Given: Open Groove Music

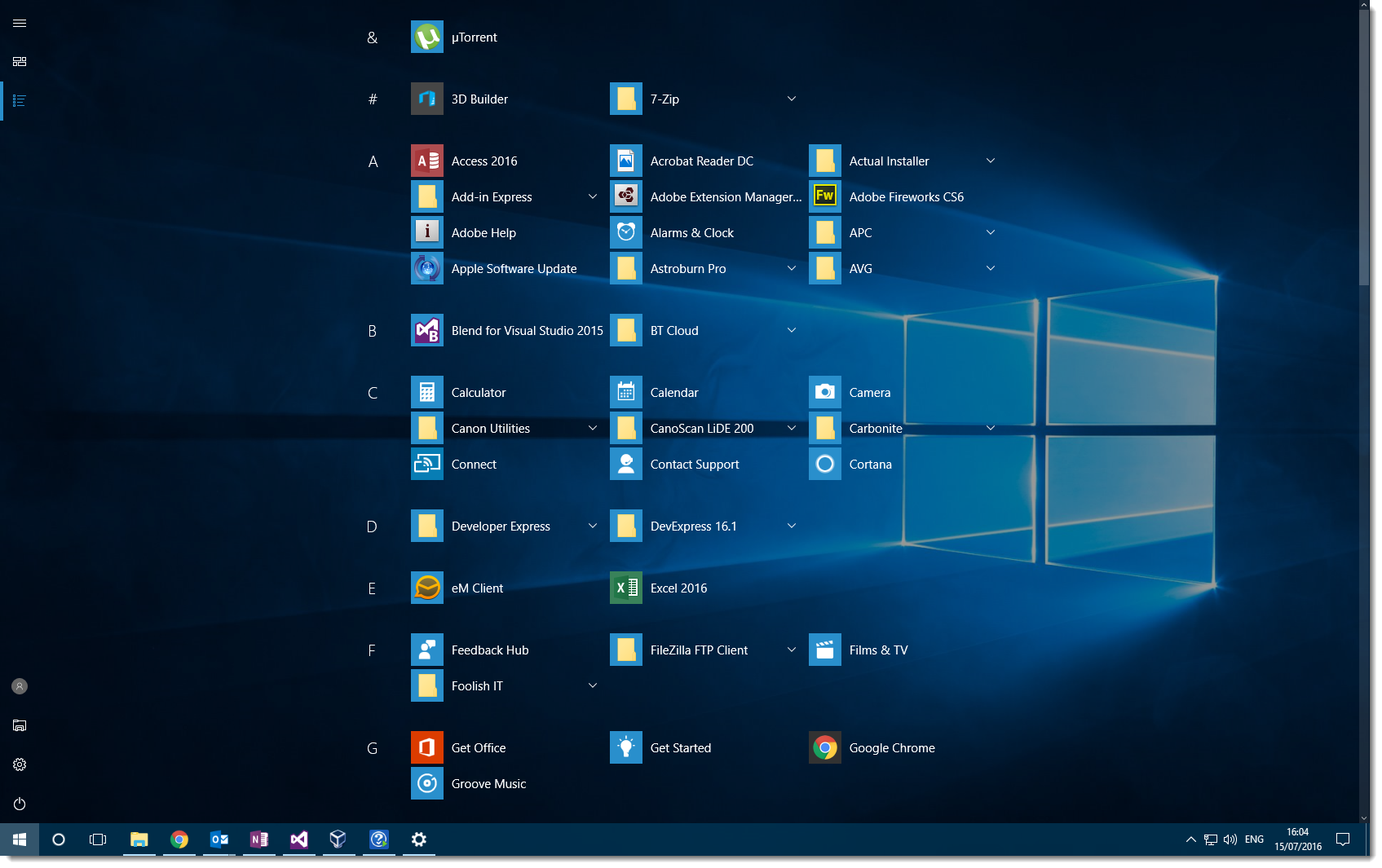Looking at the screenshot, I should (488, 783).
